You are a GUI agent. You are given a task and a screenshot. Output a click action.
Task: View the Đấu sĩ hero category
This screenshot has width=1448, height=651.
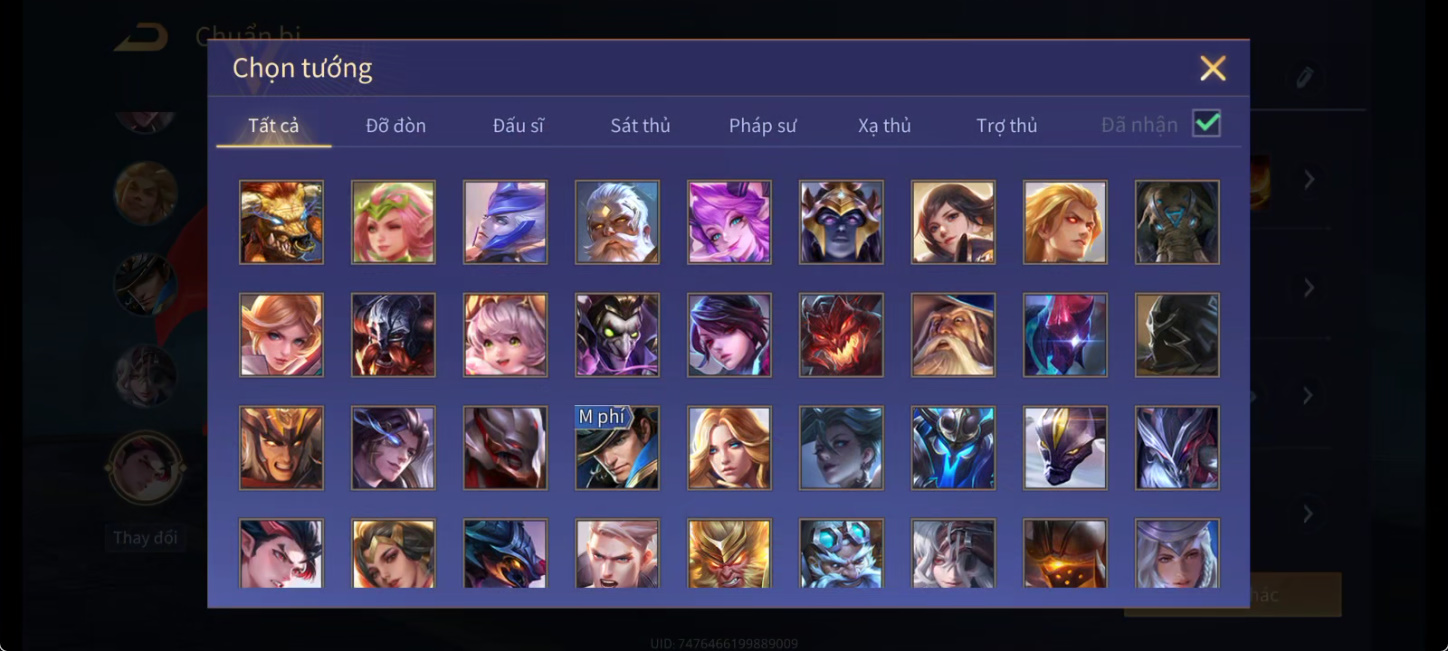[518, 125]
